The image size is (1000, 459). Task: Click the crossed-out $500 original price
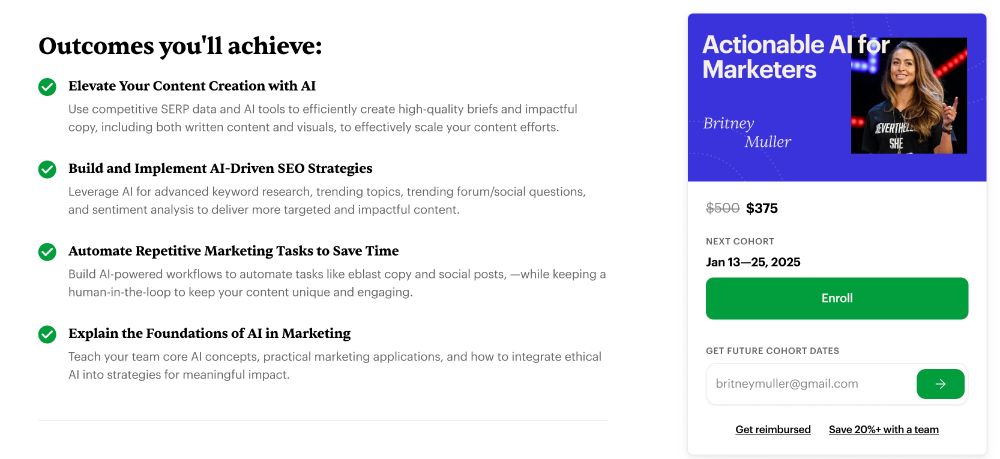(723, 209)
